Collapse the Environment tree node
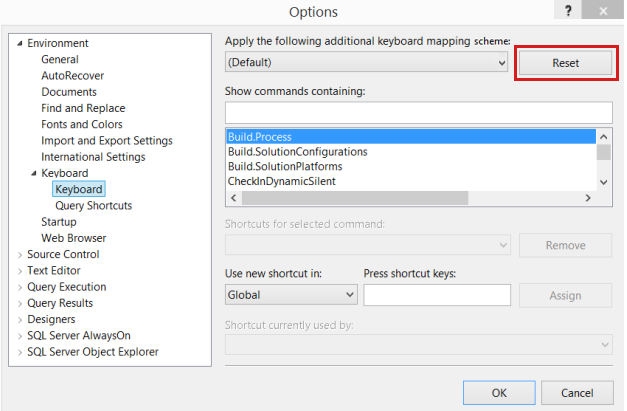 click(x=20, y=43)
